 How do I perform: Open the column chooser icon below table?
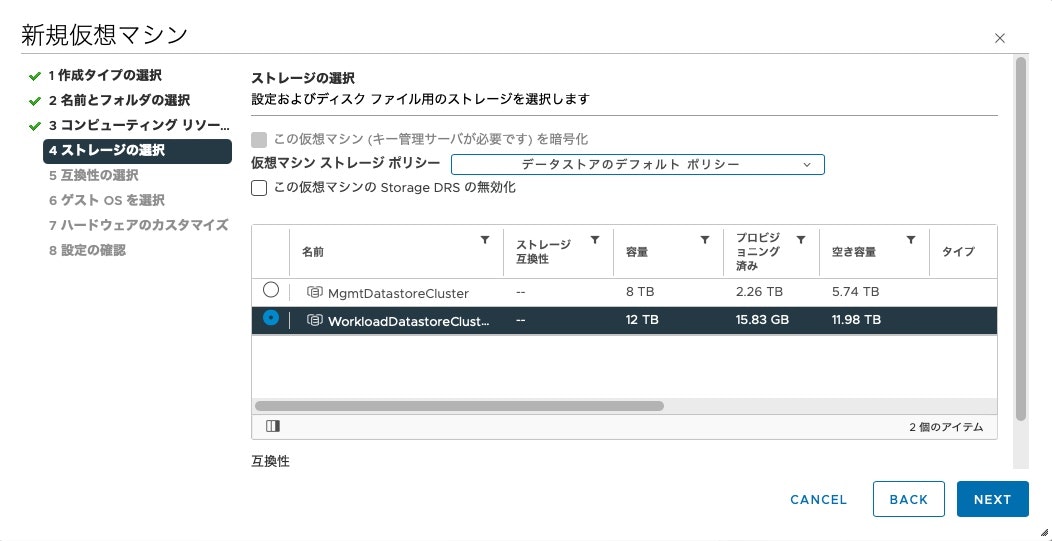(x=272, y=426)
